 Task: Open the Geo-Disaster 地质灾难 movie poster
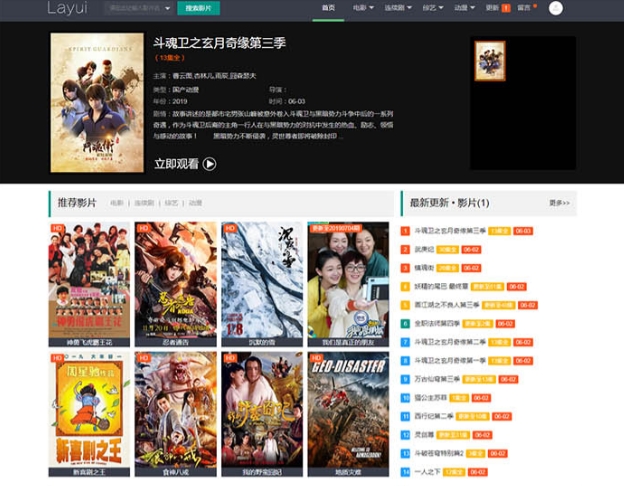(348, 414)
